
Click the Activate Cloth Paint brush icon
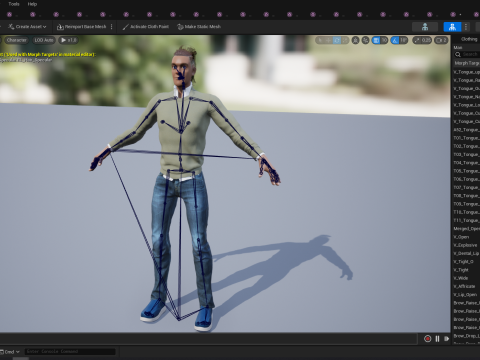coord(125,27)
